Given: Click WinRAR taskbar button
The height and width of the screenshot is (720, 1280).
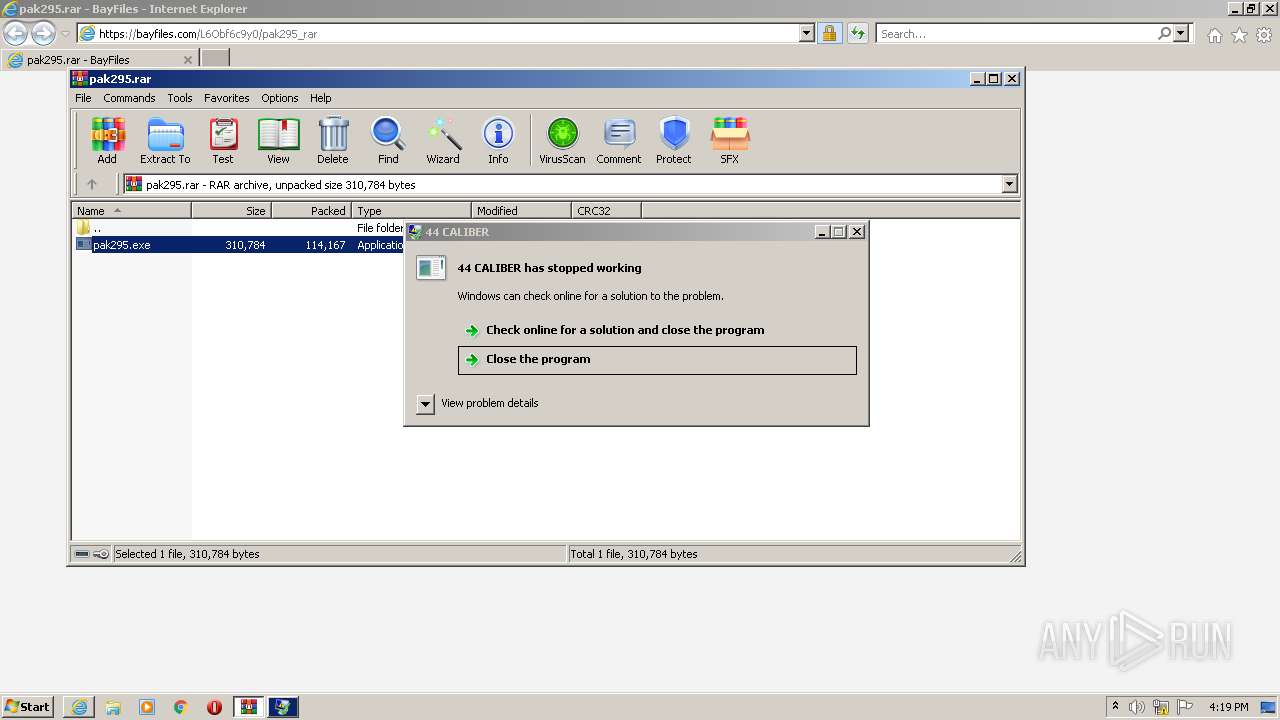Looking at the screenshot, I should (x=249, y=707).
